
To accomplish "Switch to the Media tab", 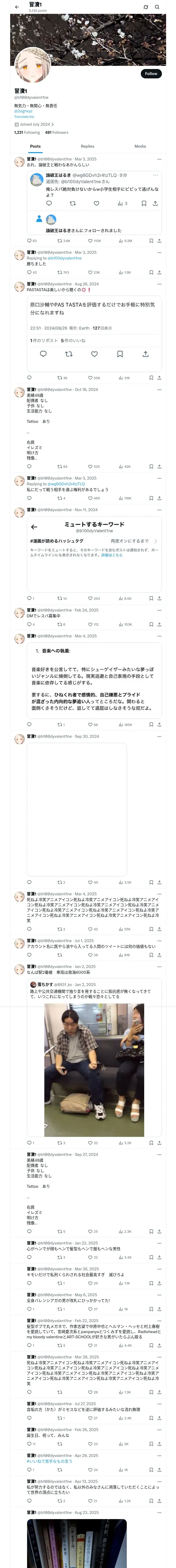I will pos(140,146).
